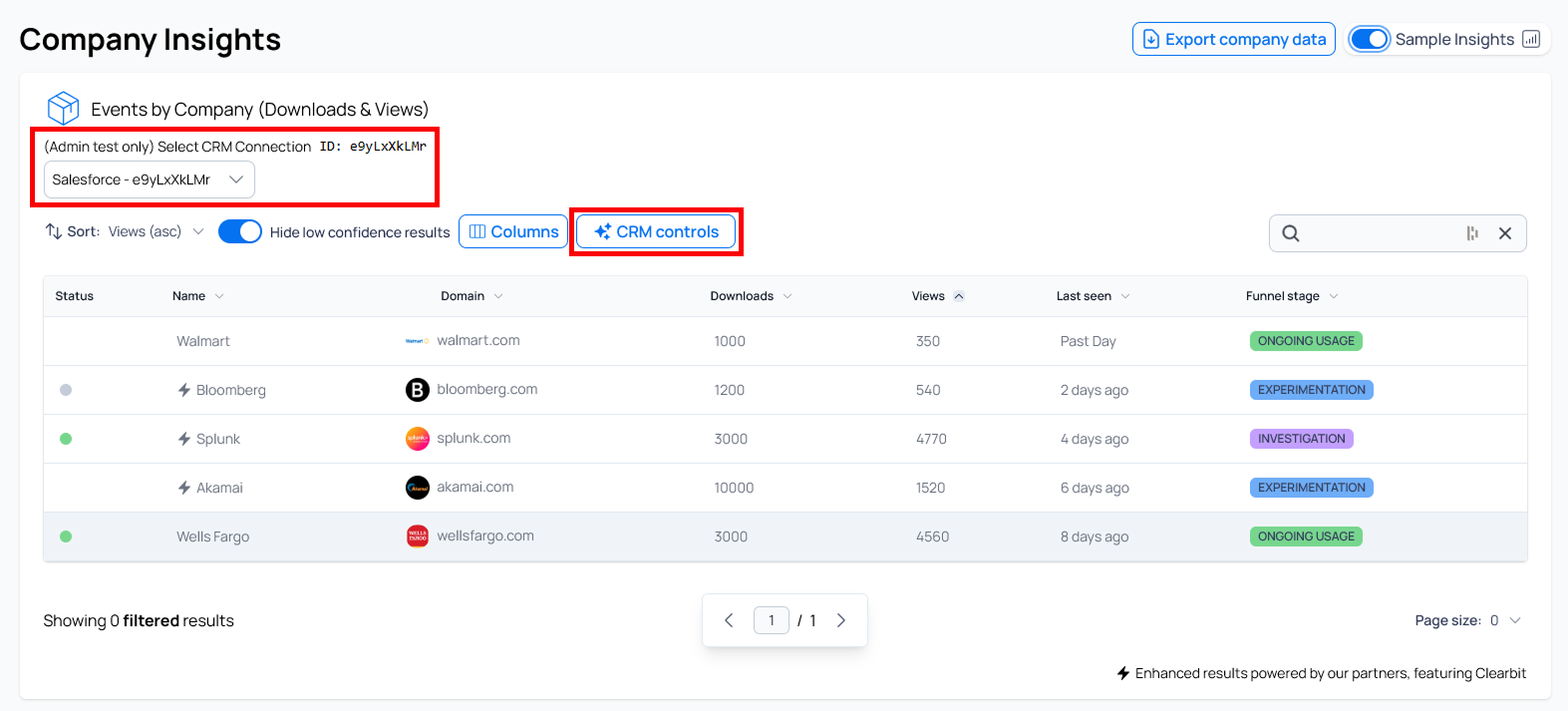Click the Wells Fargo logo icon

[x=417, y=536]
